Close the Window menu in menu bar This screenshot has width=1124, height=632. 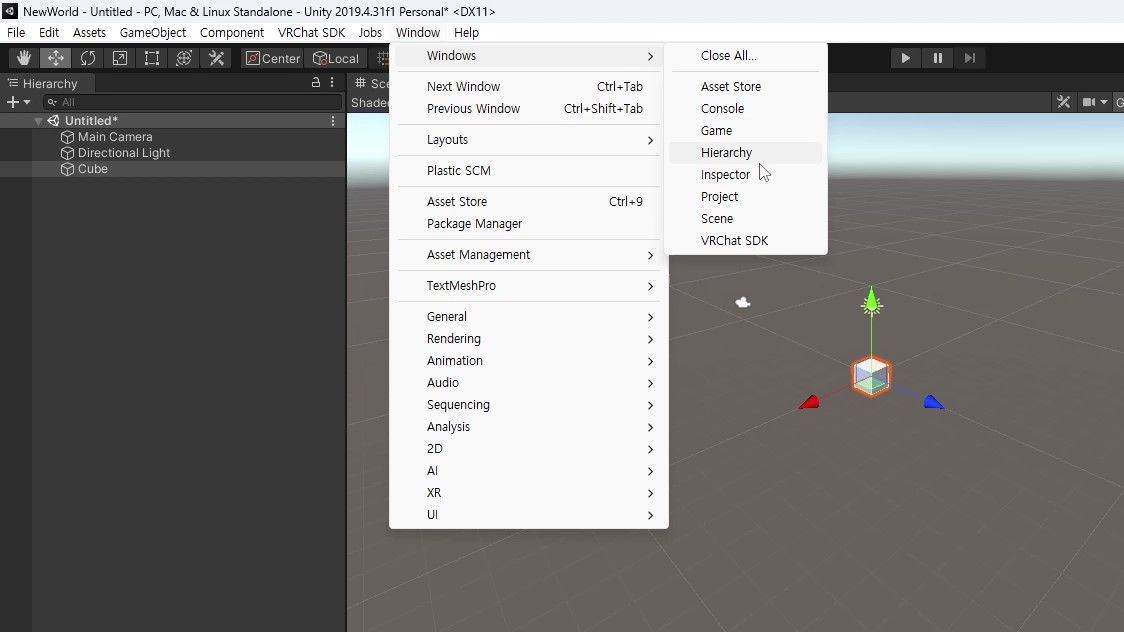point(418,32)
